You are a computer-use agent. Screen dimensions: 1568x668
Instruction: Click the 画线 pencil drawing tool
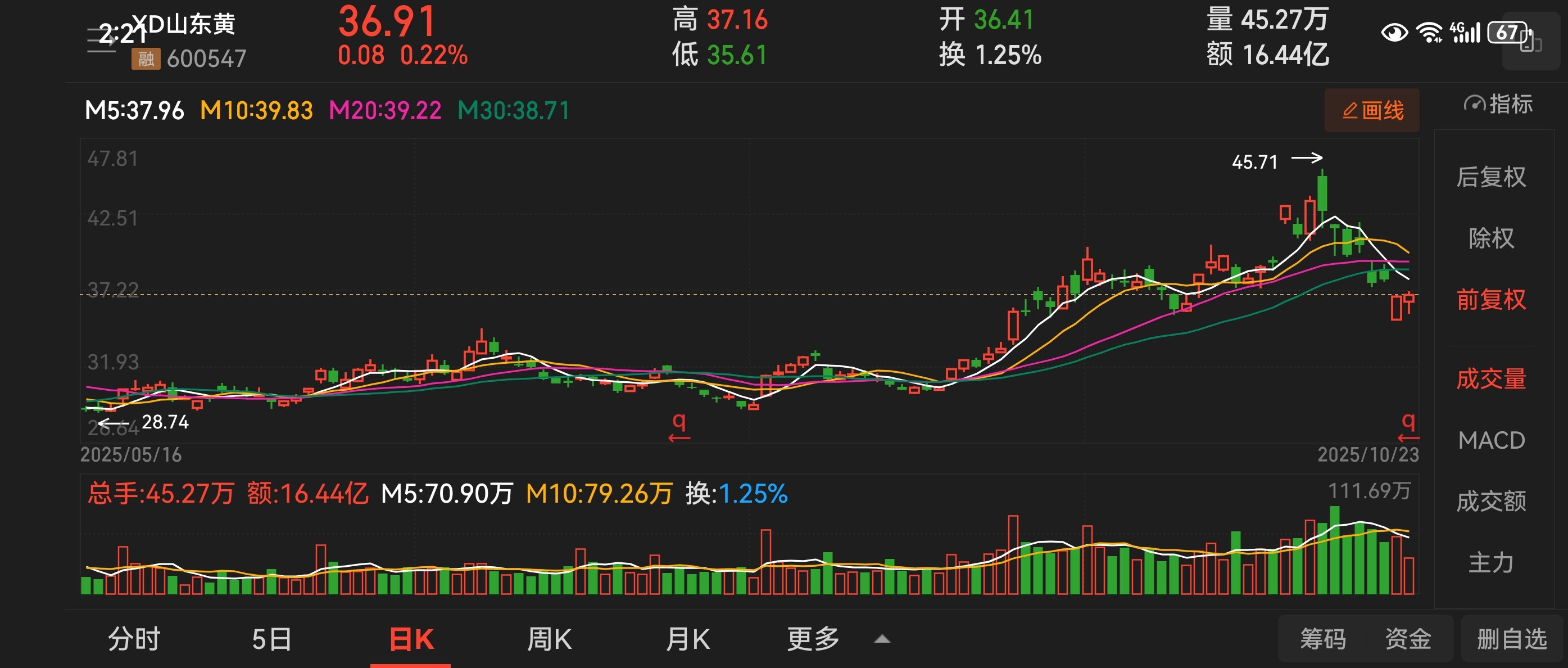[x=1371, y=110]
